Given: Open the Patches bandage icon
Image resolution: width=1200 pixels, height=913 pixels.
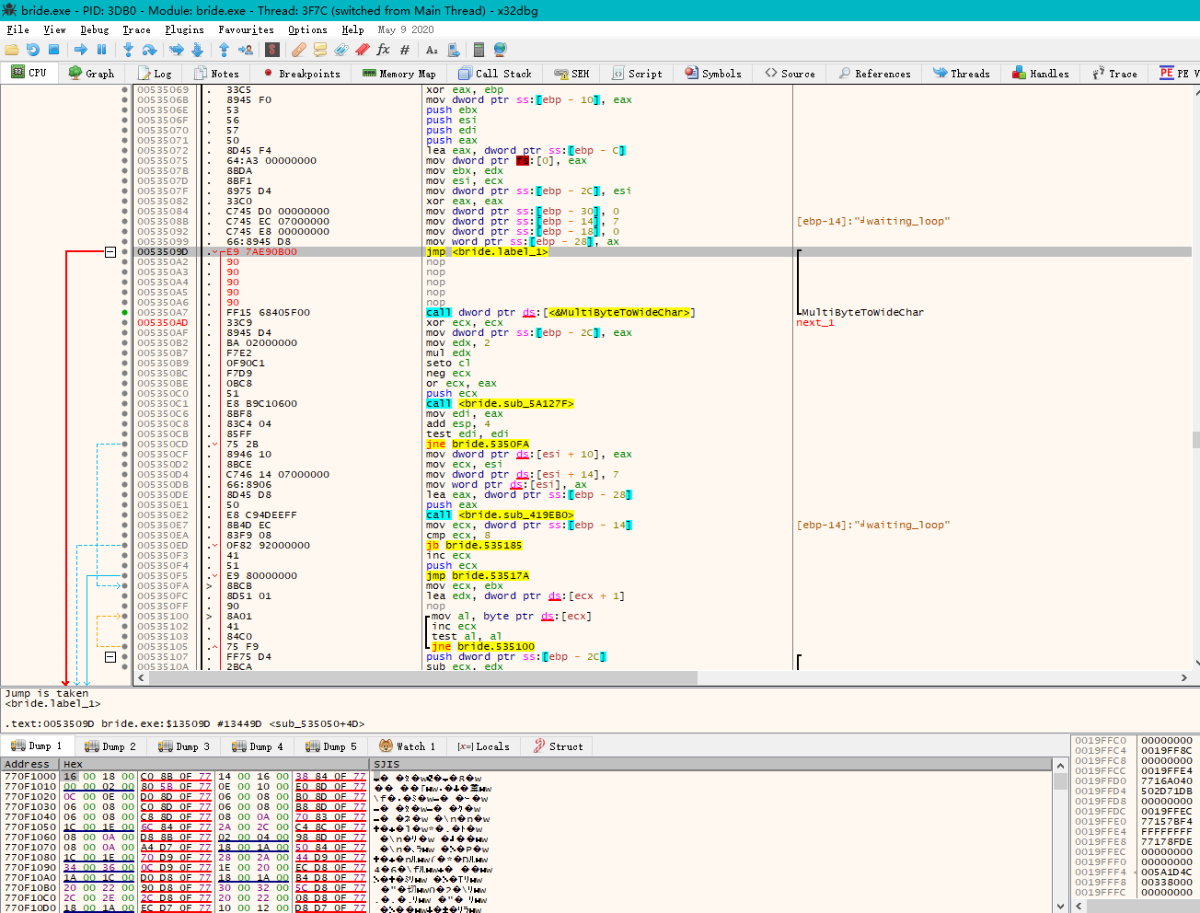Looking at the screenshot, I should click(x=299, y=49).
